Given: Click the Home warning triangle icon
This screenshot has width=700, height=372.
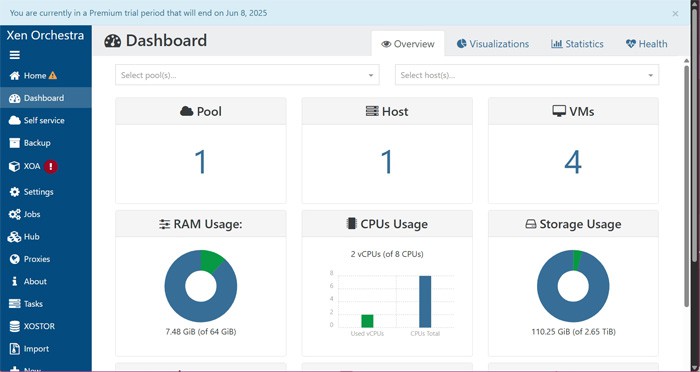Looking at the screenshot, I should pos(53,75).
